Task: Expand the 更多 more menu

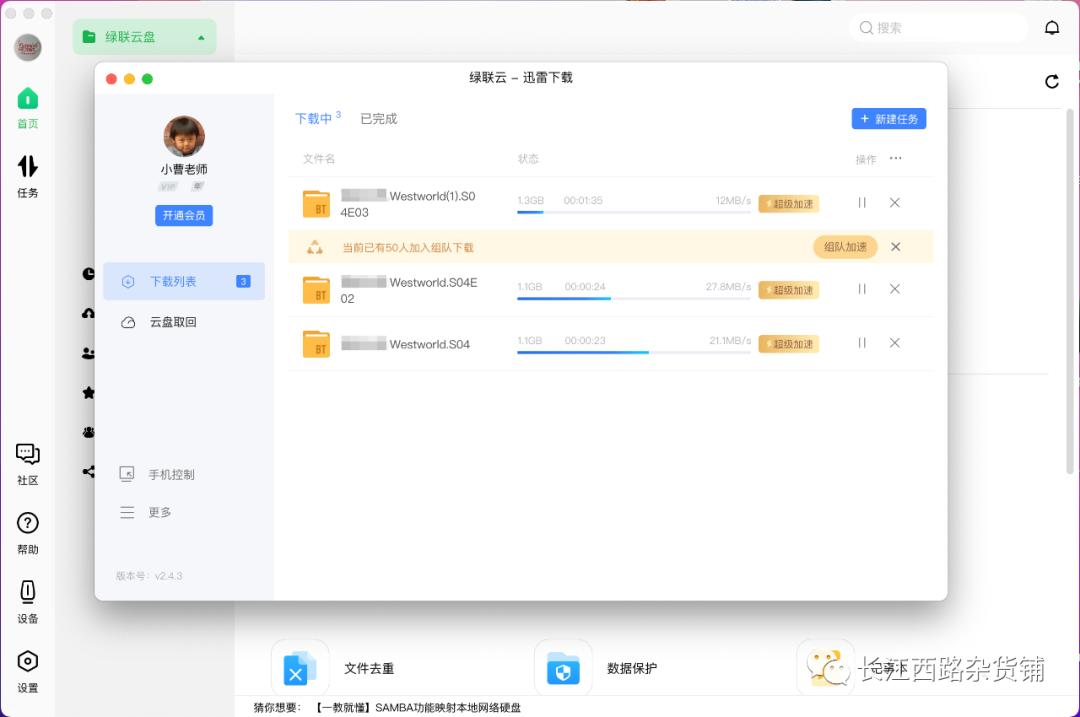Action: tap(158, 511)
